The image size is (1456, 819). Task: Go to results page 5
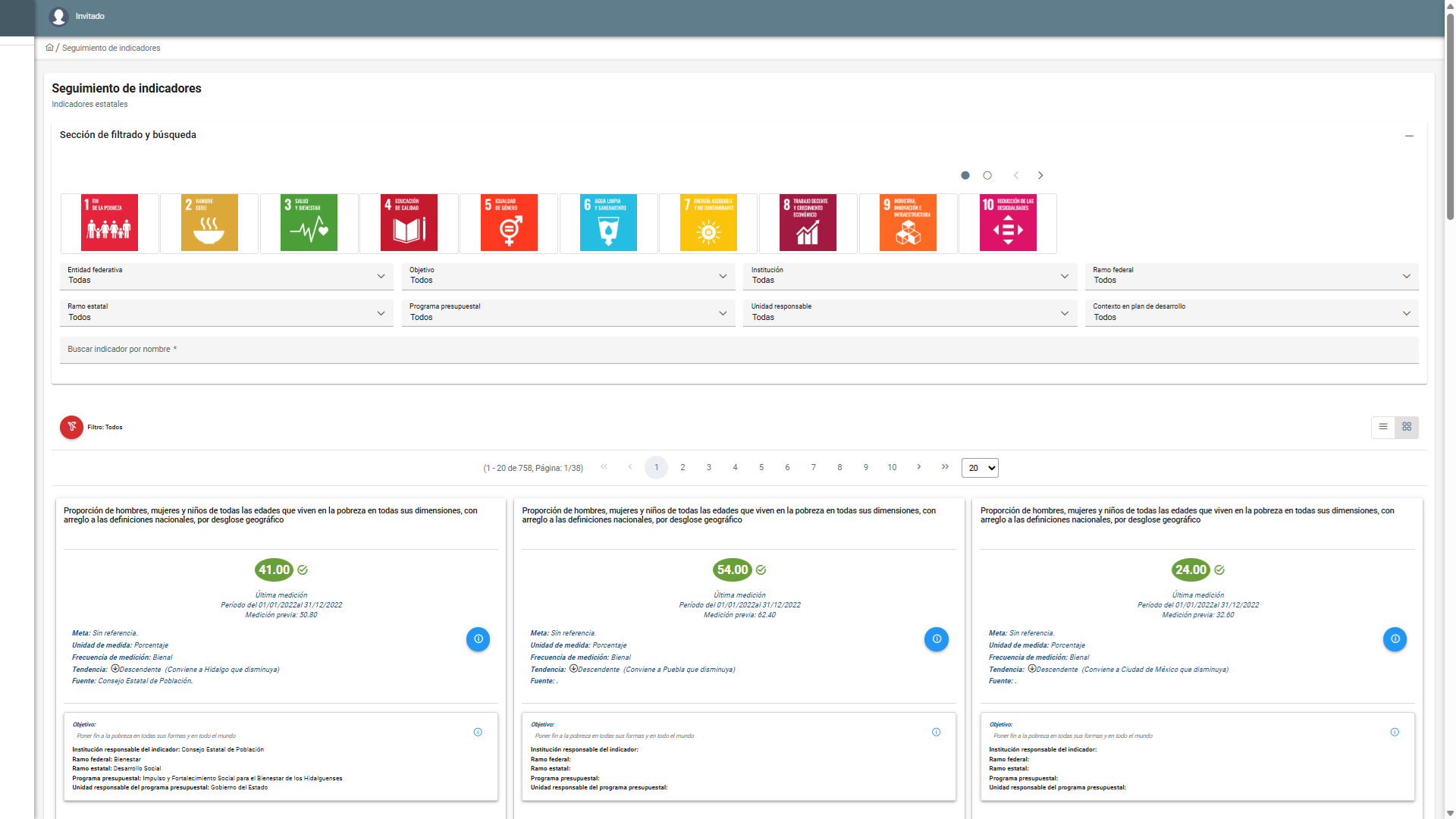tap(761, 468)
